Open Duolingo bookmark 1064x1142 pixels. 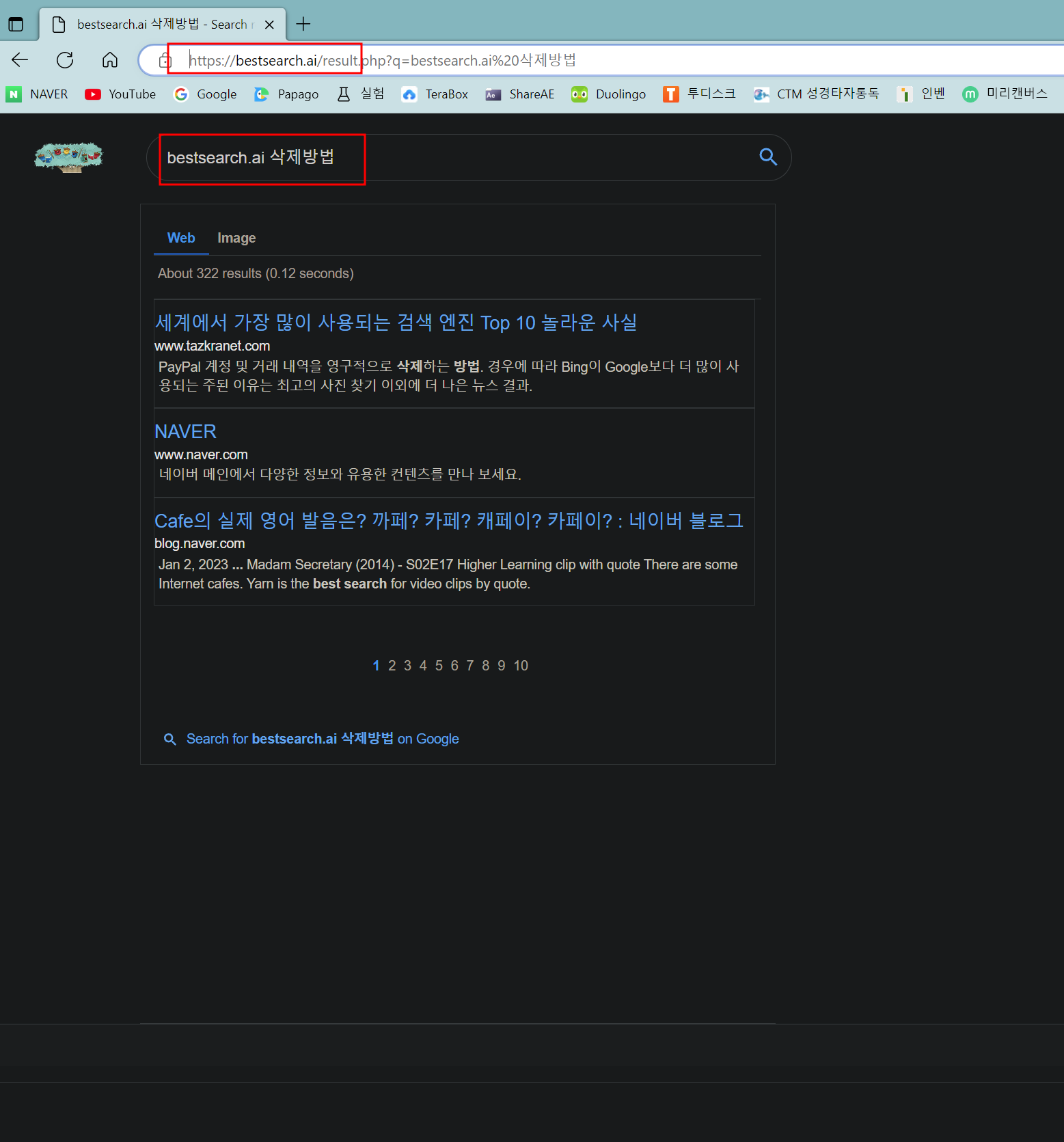coord(608,94)
